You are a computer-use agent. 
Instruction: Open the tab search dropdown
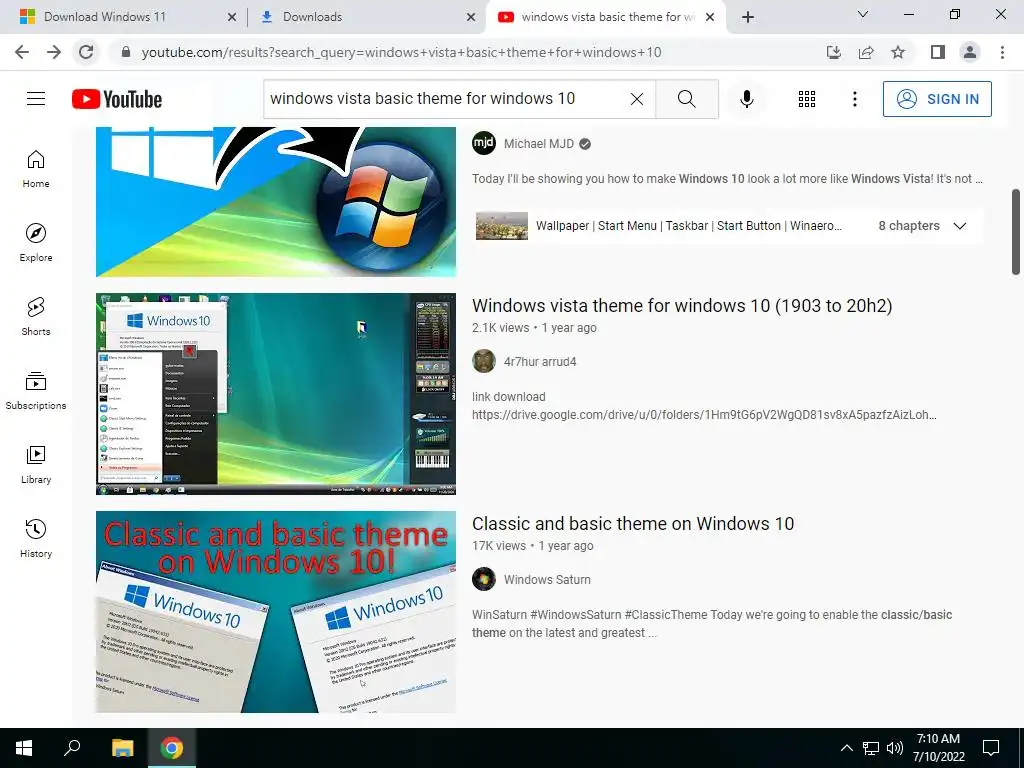[x=863, y=14]
